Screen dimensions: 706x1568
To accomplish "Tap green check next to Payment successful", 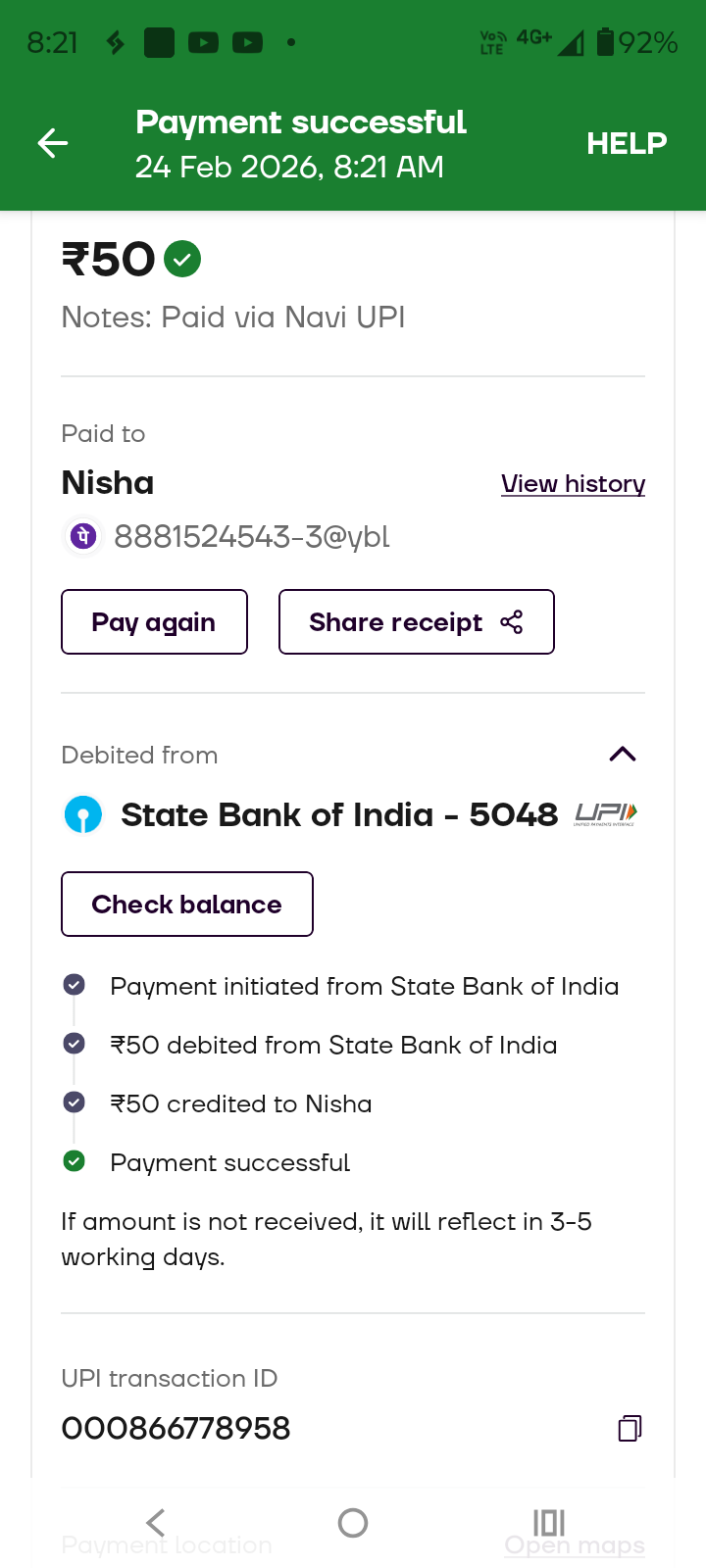I will click(x=74, y=1161).
